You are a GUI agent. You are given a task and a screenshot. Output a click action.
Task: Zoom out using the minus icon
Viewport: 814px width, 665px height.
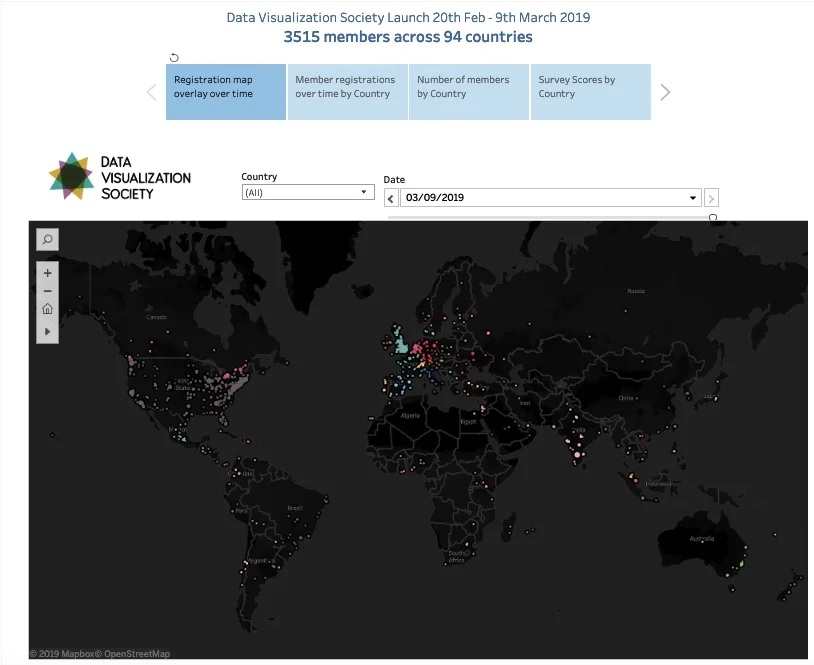(x=46, y=289)
